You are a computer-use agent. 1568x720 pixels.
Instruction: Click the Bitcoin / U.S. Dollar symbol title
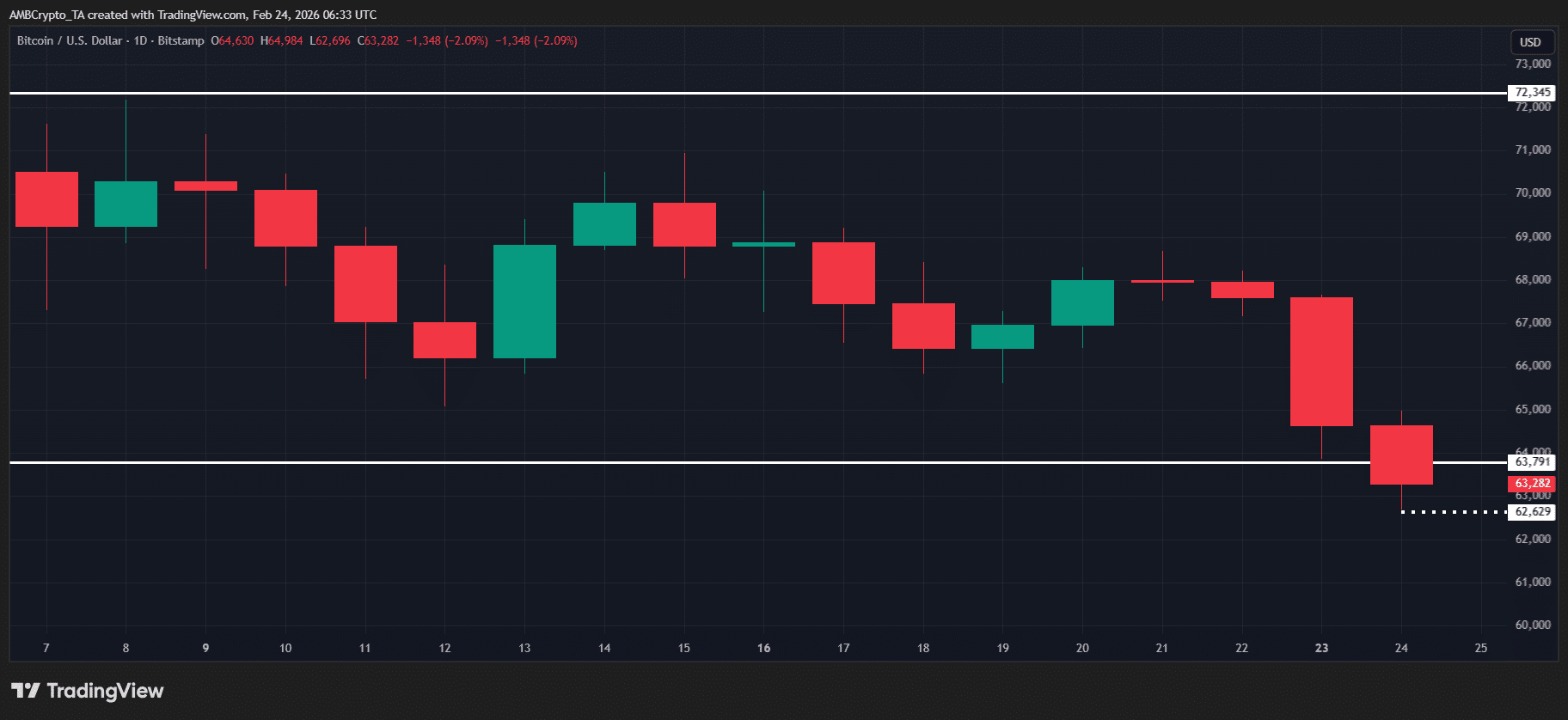[70, 40]
